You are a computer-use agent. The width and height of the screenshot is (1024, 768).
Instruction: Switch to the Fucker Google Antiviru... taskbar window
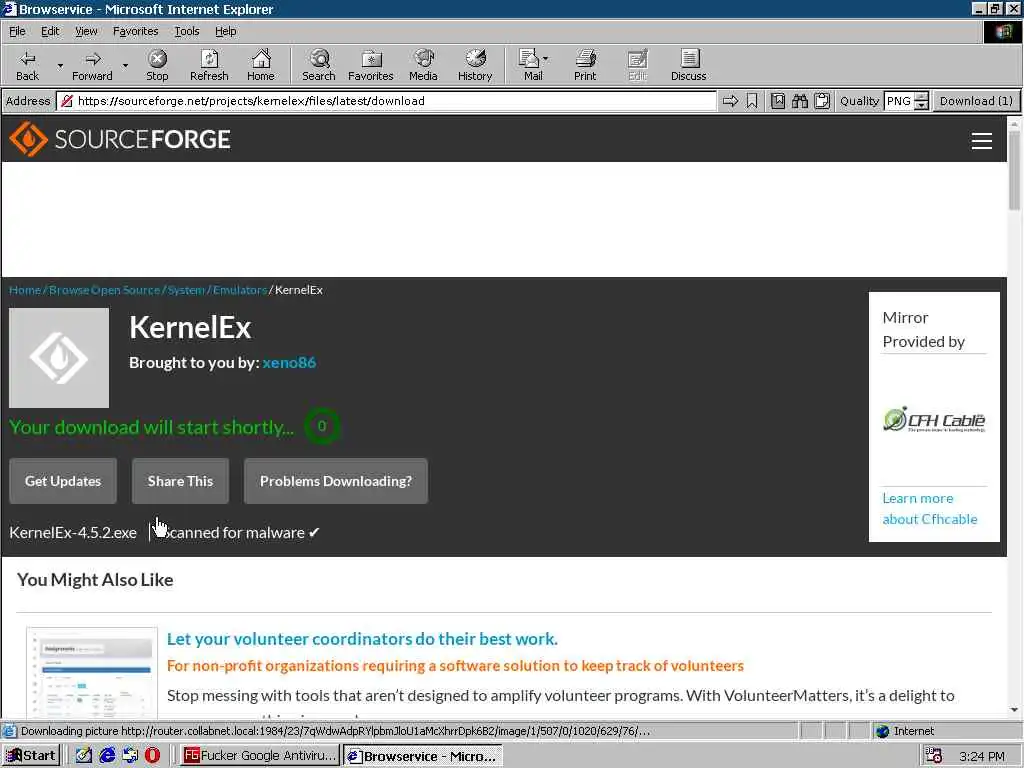259,756
